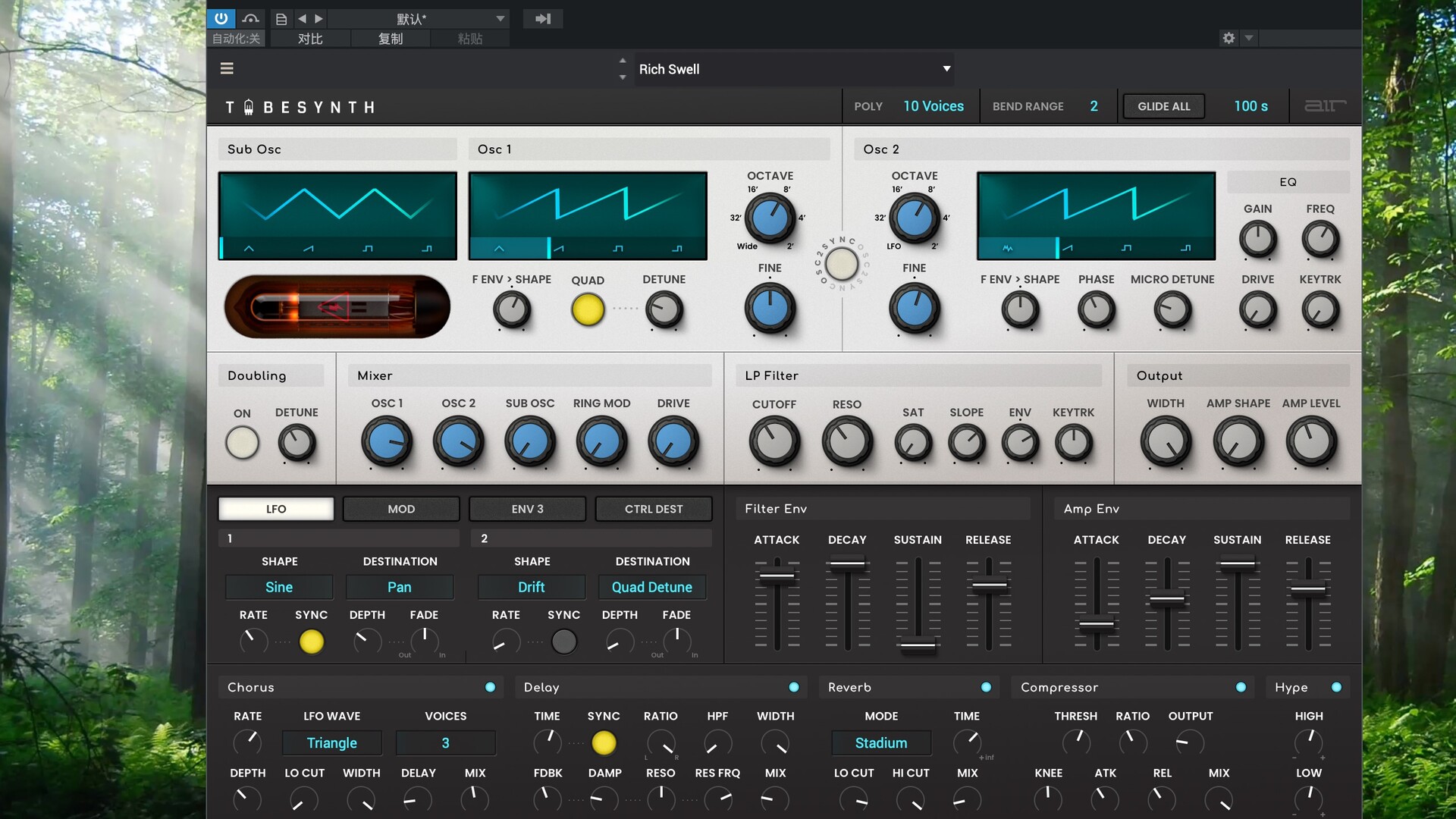Screen dimensions: 1456x819
Task: Open LFO 1 Shape Sine dropdown
Action: pos(279,587)
